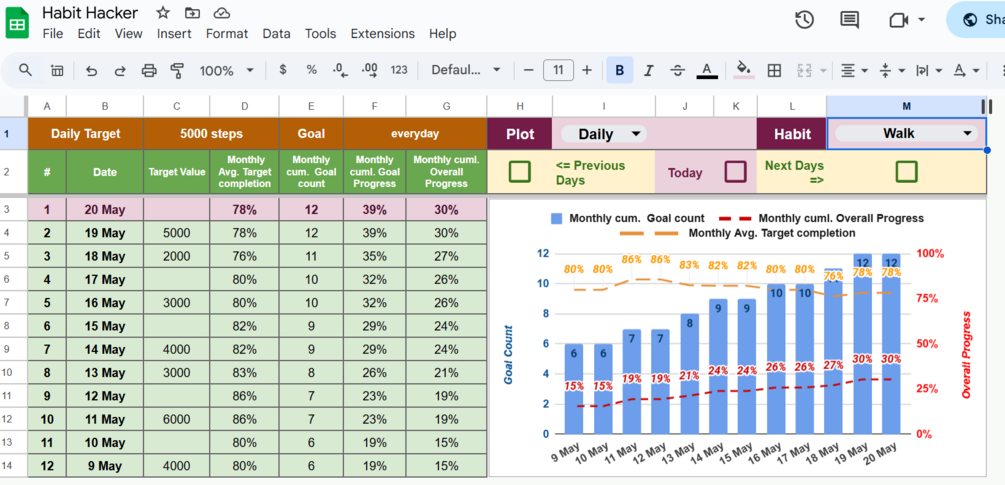Screen dimensions: 1005x485
Task: Open the Extensions menu
Action: coord(383,34)
